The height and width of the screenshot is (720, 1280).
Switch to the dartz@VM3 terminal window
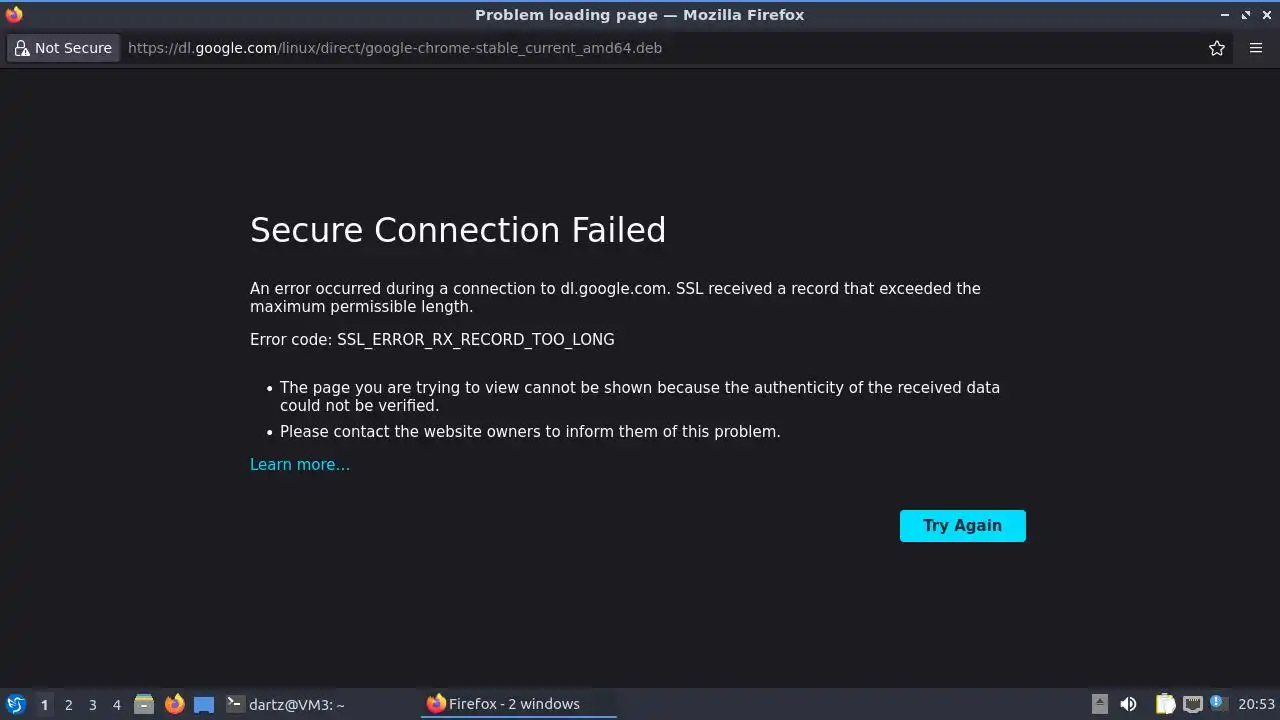tap(286, 704)
